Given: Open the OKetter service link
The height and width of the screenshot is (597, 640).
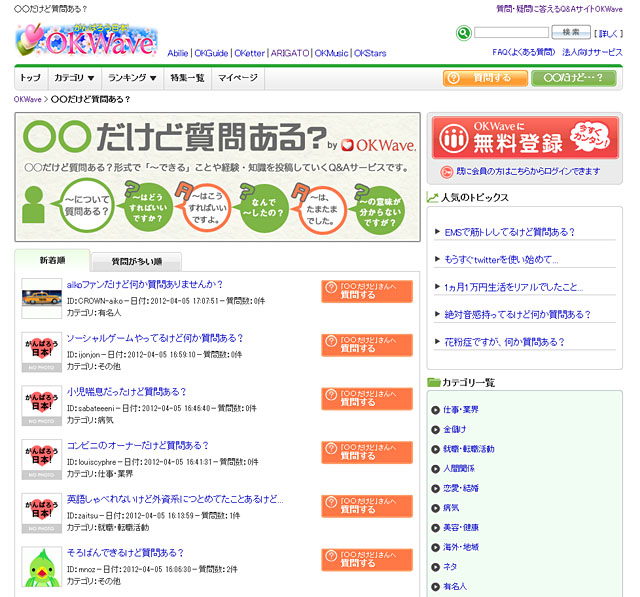Looking at the screenshot, I should coord(249,53).
